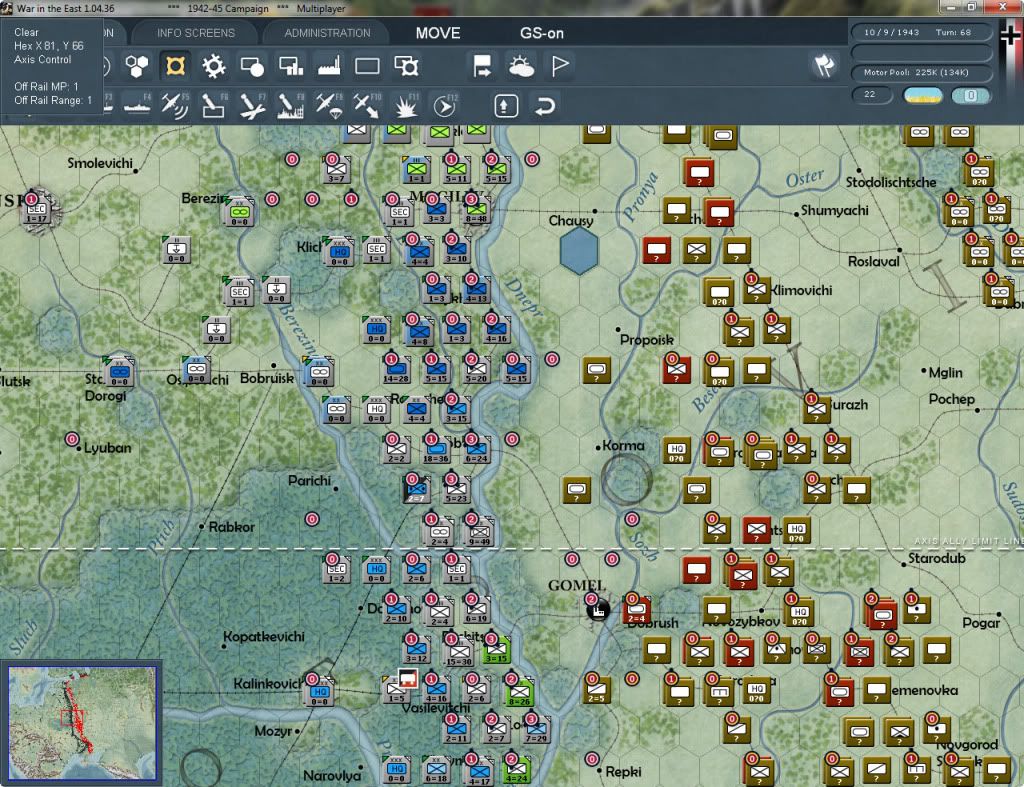Select the unit counter 7=29
Image resolution: width=1024 pixels, height=787 pixels.
pos(536,730)
